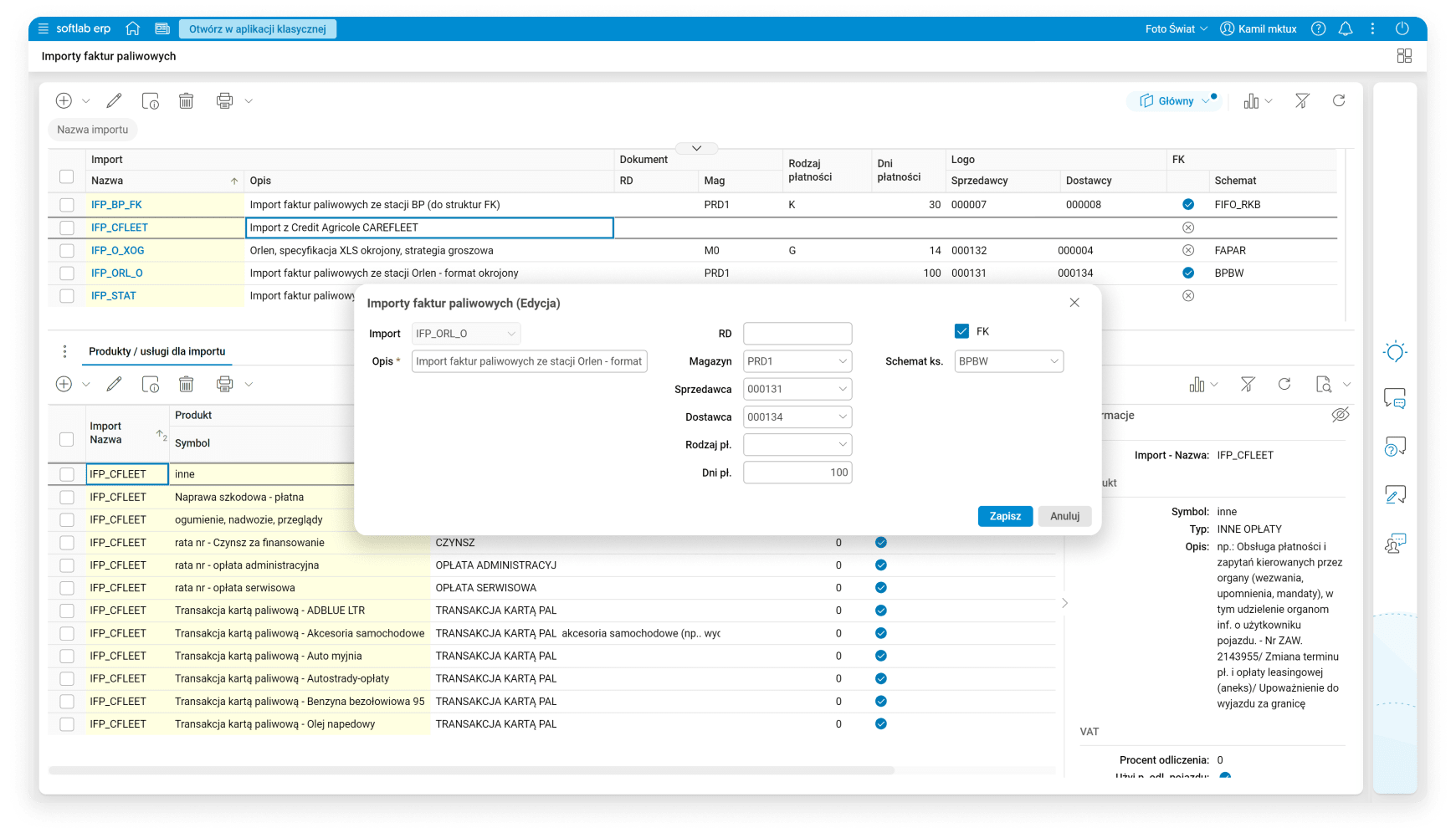Expand the Magazyn dropdown PRD1
Screen dimensions: 1456x833
(843, 361)
